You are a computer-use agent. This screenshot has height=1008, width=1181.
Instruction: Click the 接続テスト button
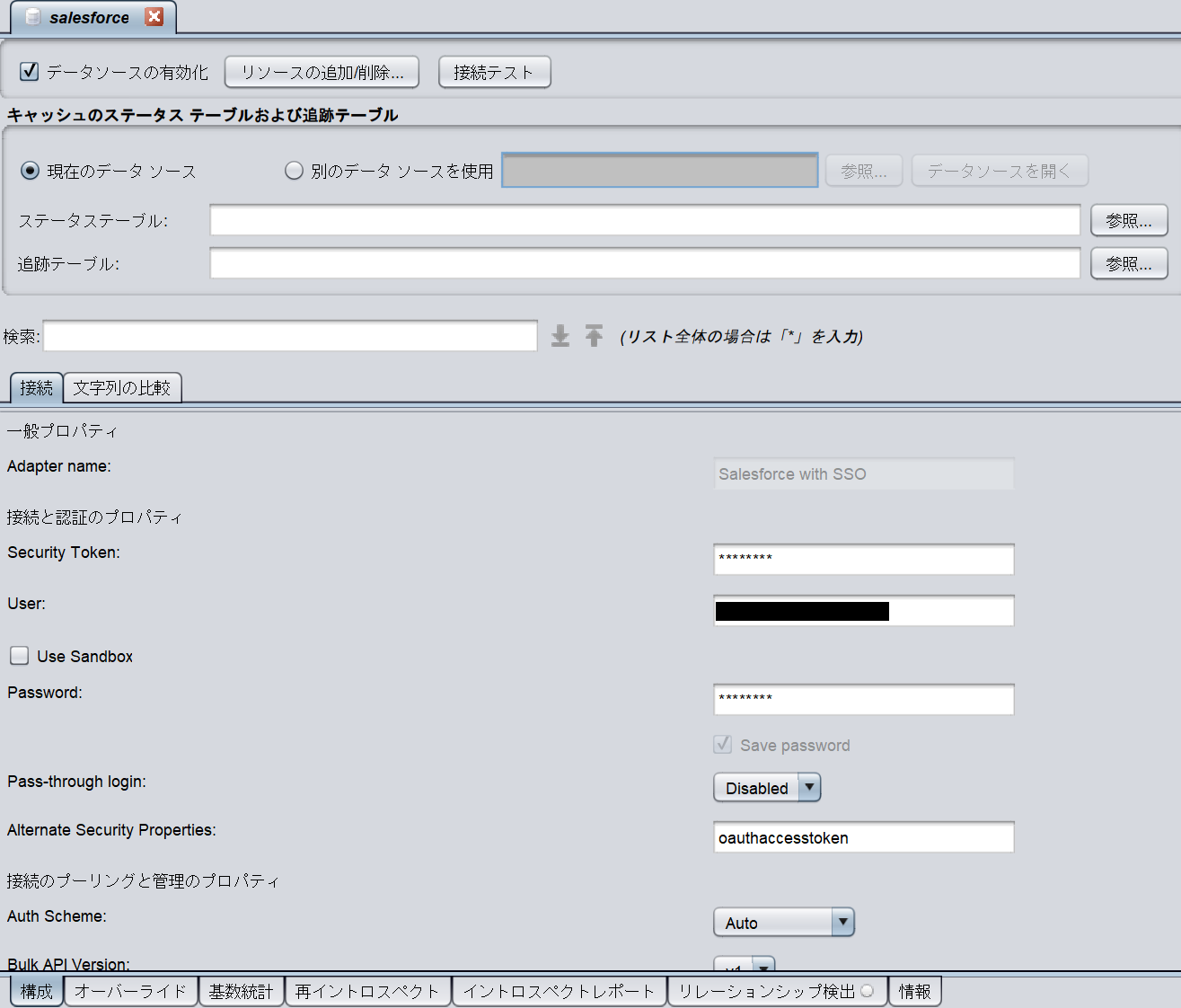coord(494,72)
